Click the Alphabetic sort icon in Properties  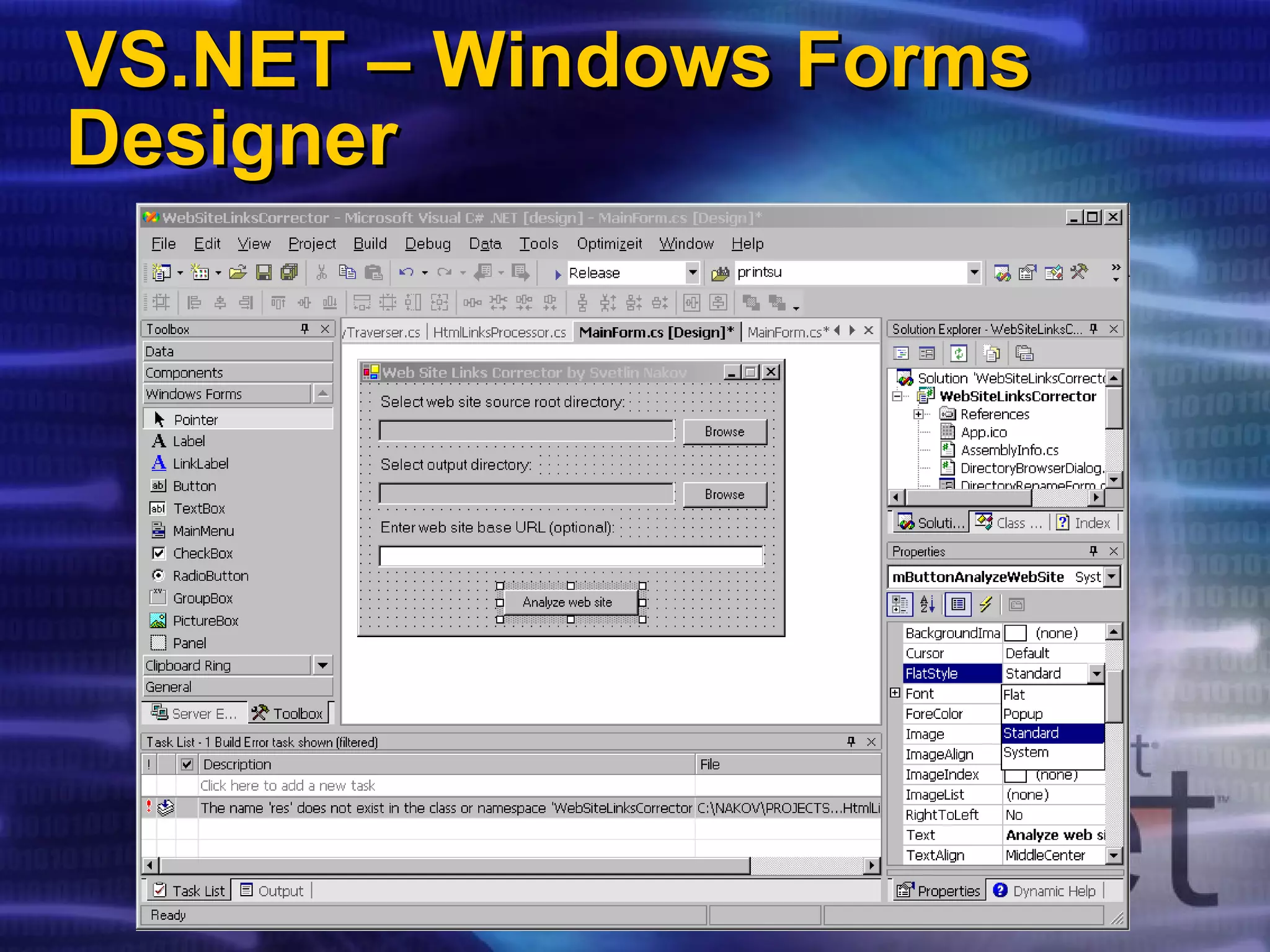tap(928, 604)
